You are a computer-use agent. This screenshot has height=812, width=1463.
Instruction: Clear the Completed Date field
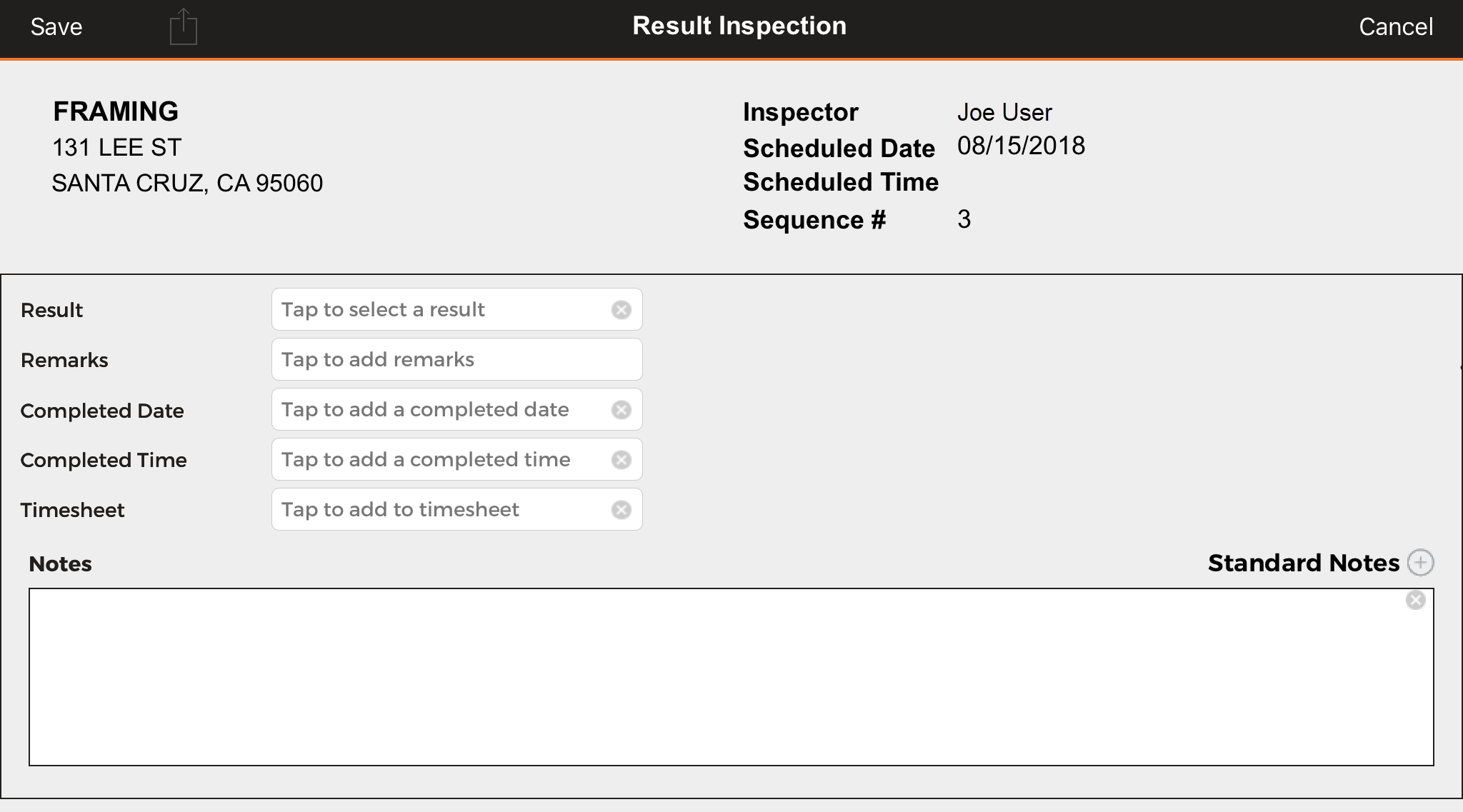[x=621, y=410]
